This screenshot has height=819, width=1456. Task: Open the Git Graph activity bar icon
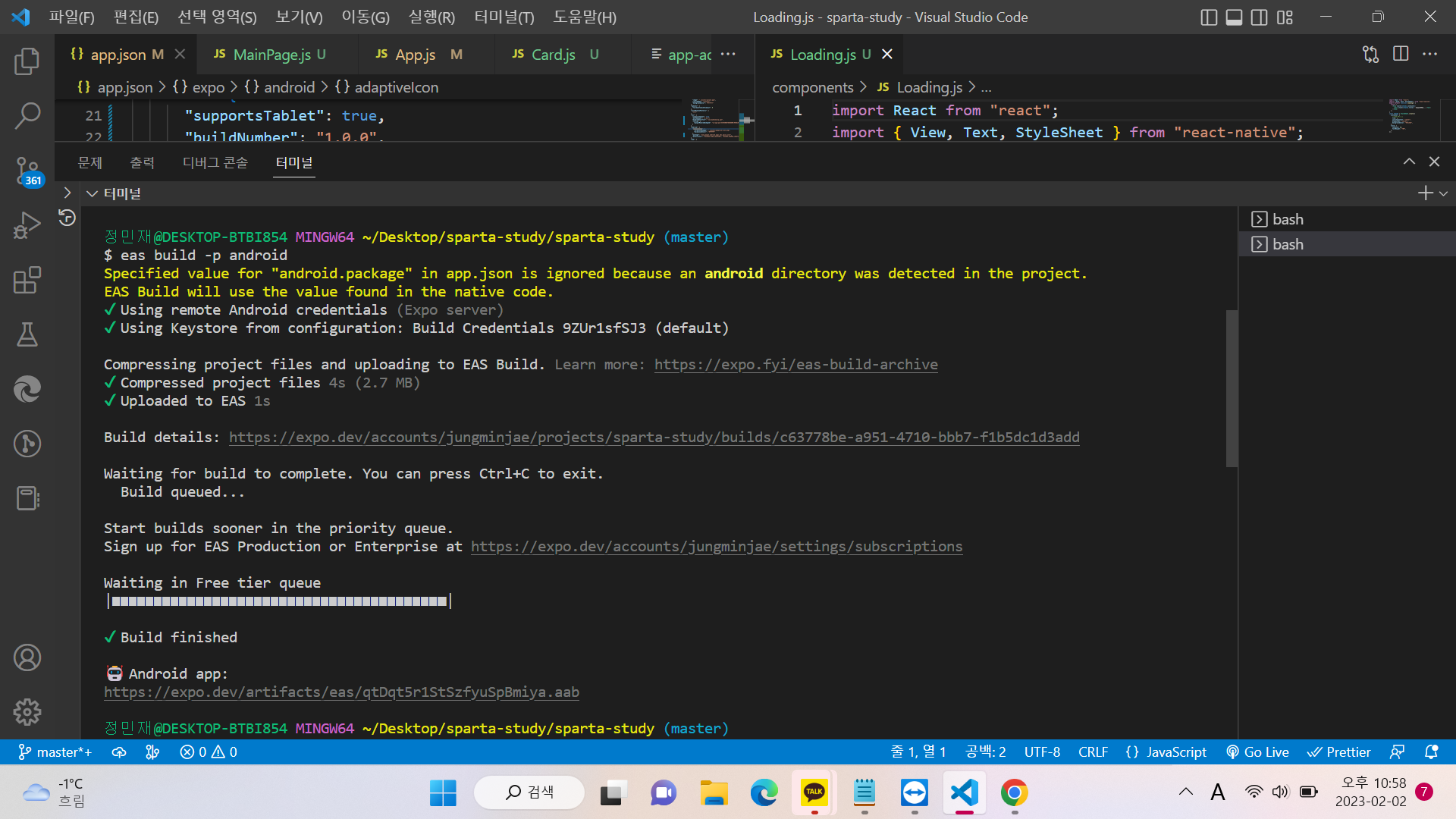(x=27, y=444)
